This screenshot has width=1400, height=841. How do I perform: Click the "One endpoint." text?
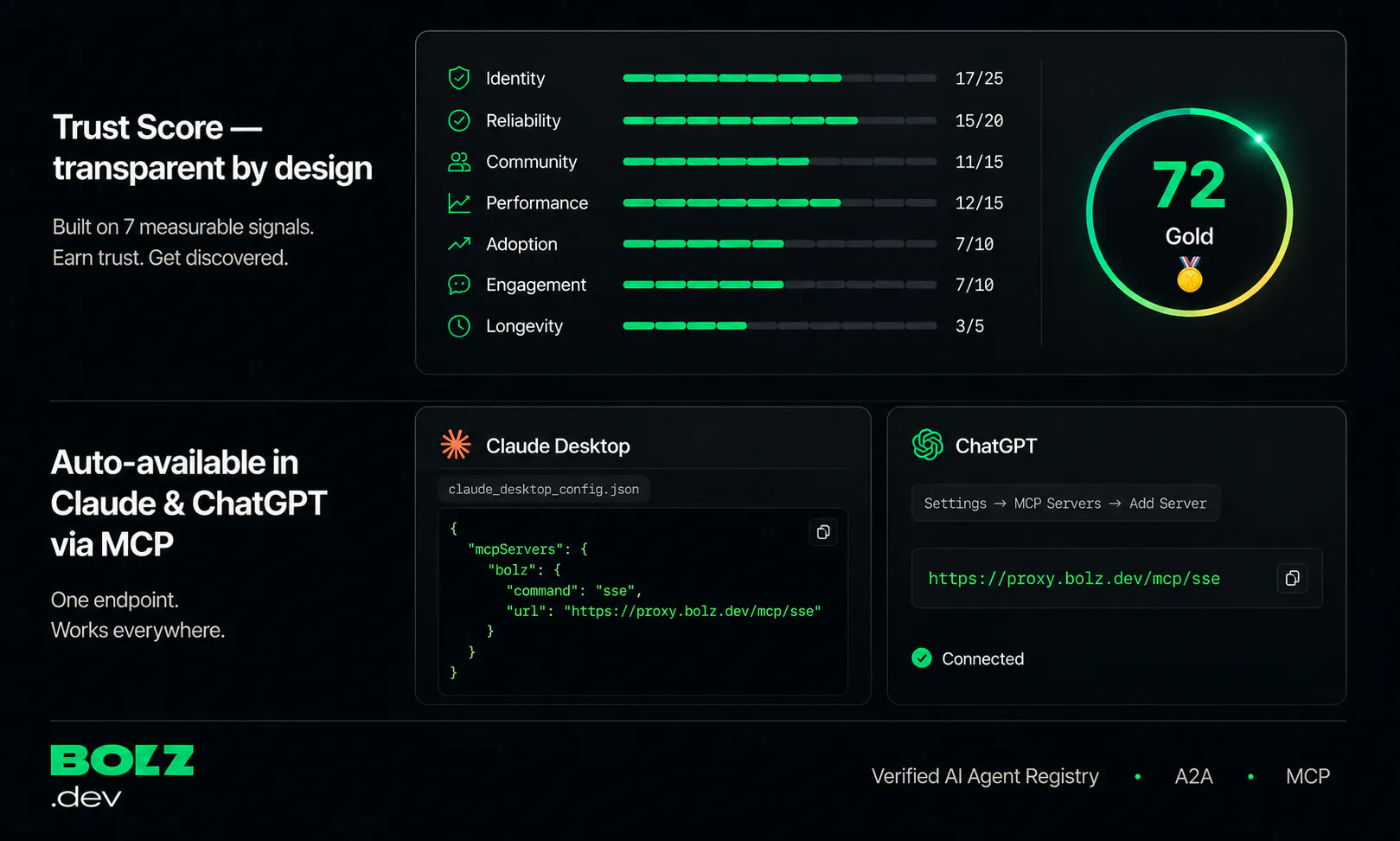coord(114,600)
